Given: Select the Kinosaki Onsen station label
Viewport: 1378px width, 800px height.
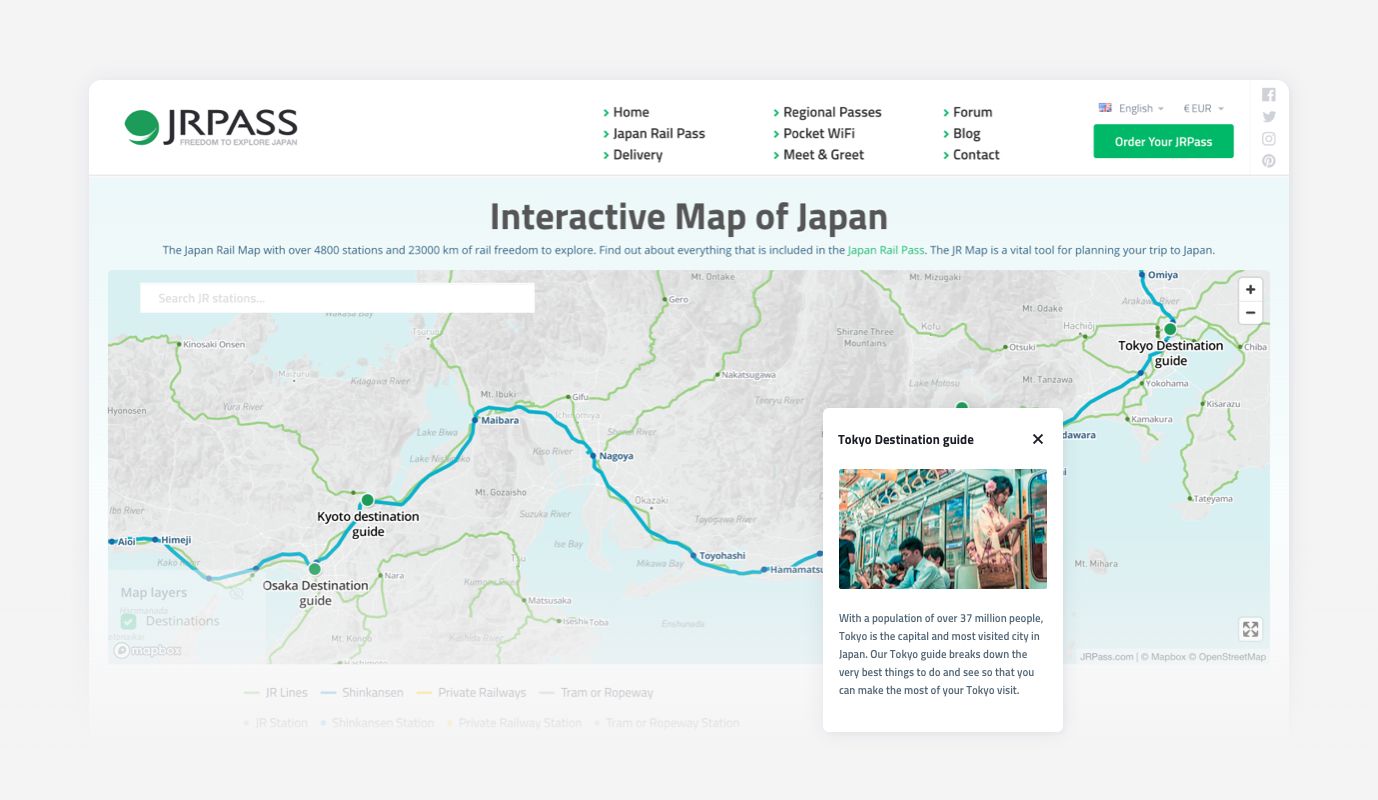Looking at the screenshot, I should click(214, 344).
